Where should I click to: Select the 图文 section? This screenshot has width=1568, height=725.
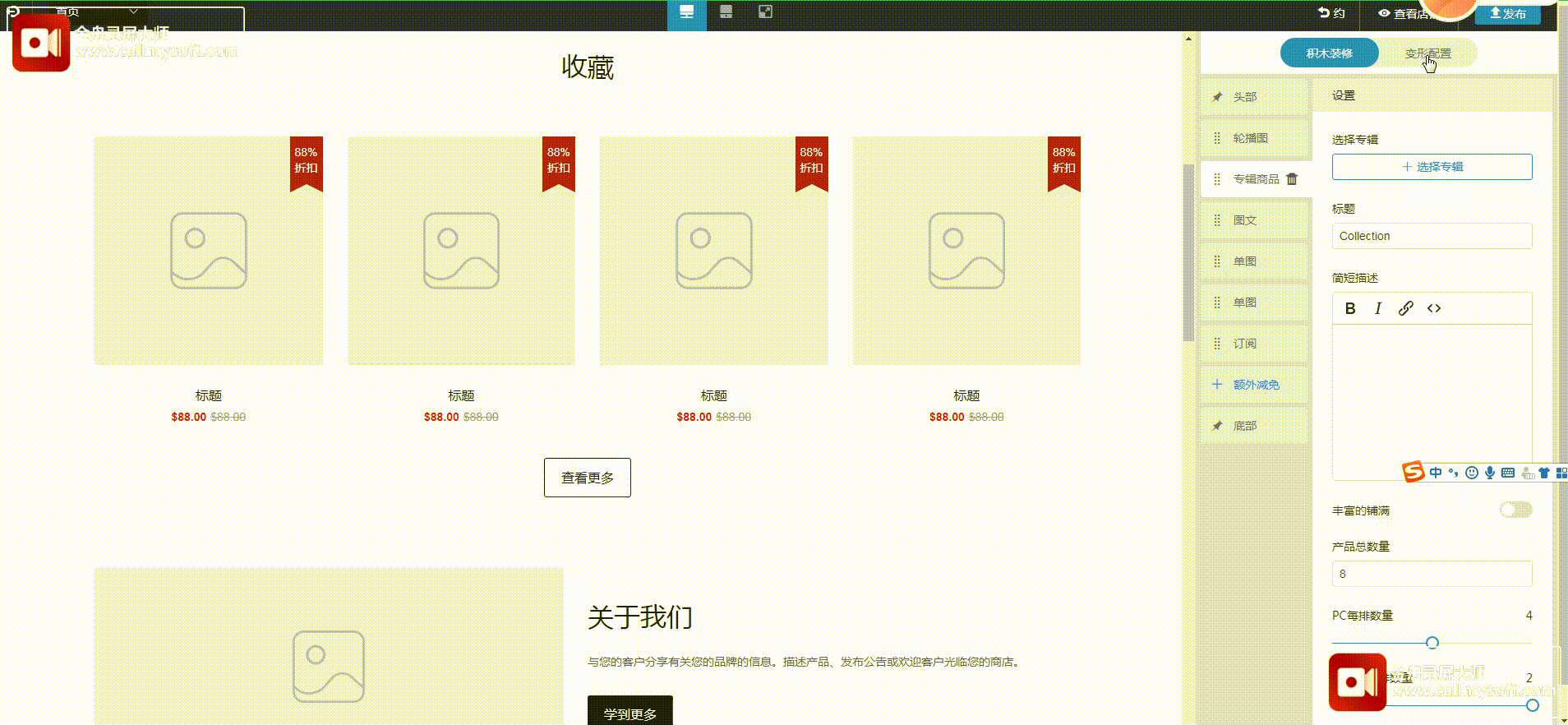point(1254,220)
